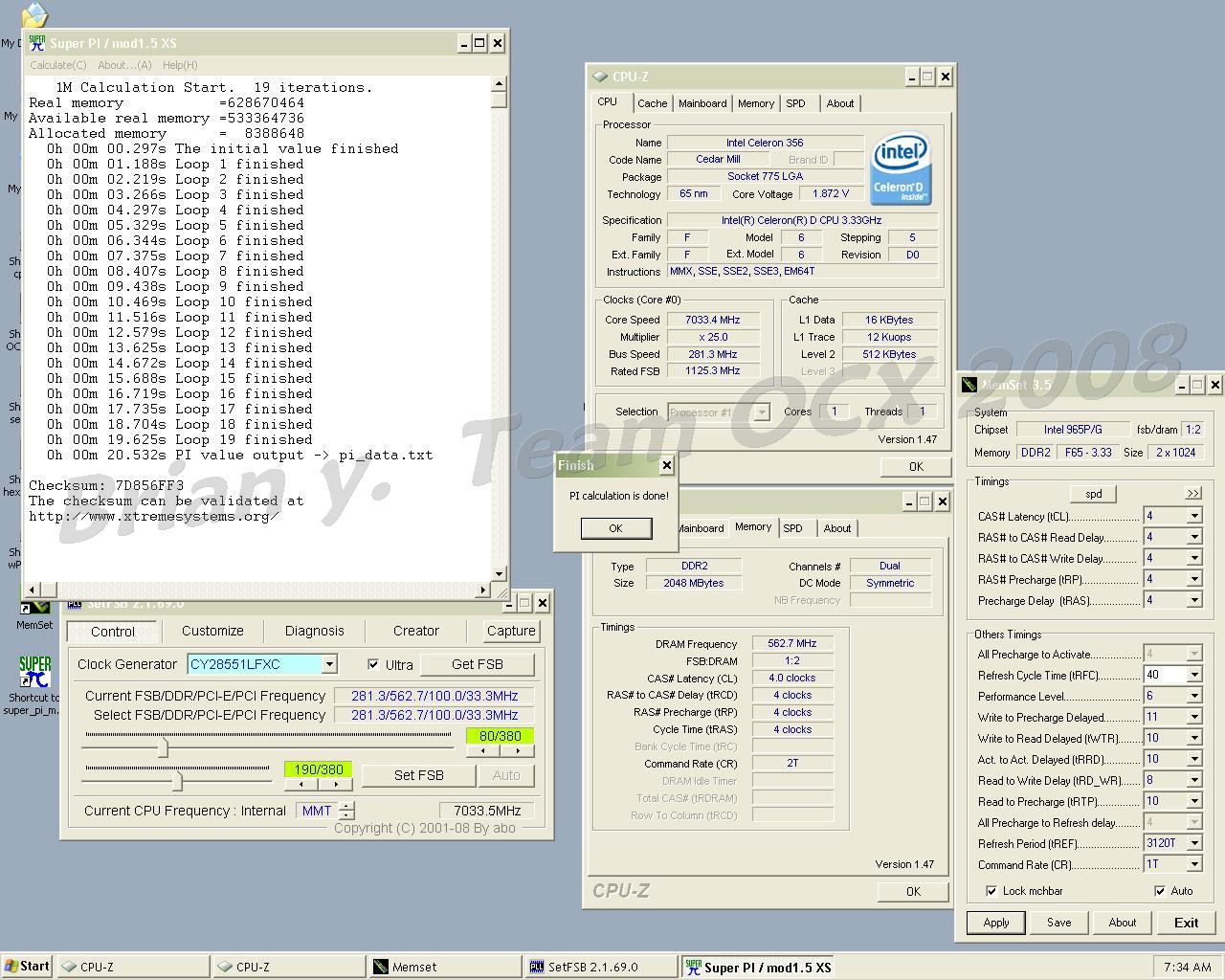Click the Super PI title bar icon
Viewport: 1225px width, 980px height.
click(x=37, y=43)
